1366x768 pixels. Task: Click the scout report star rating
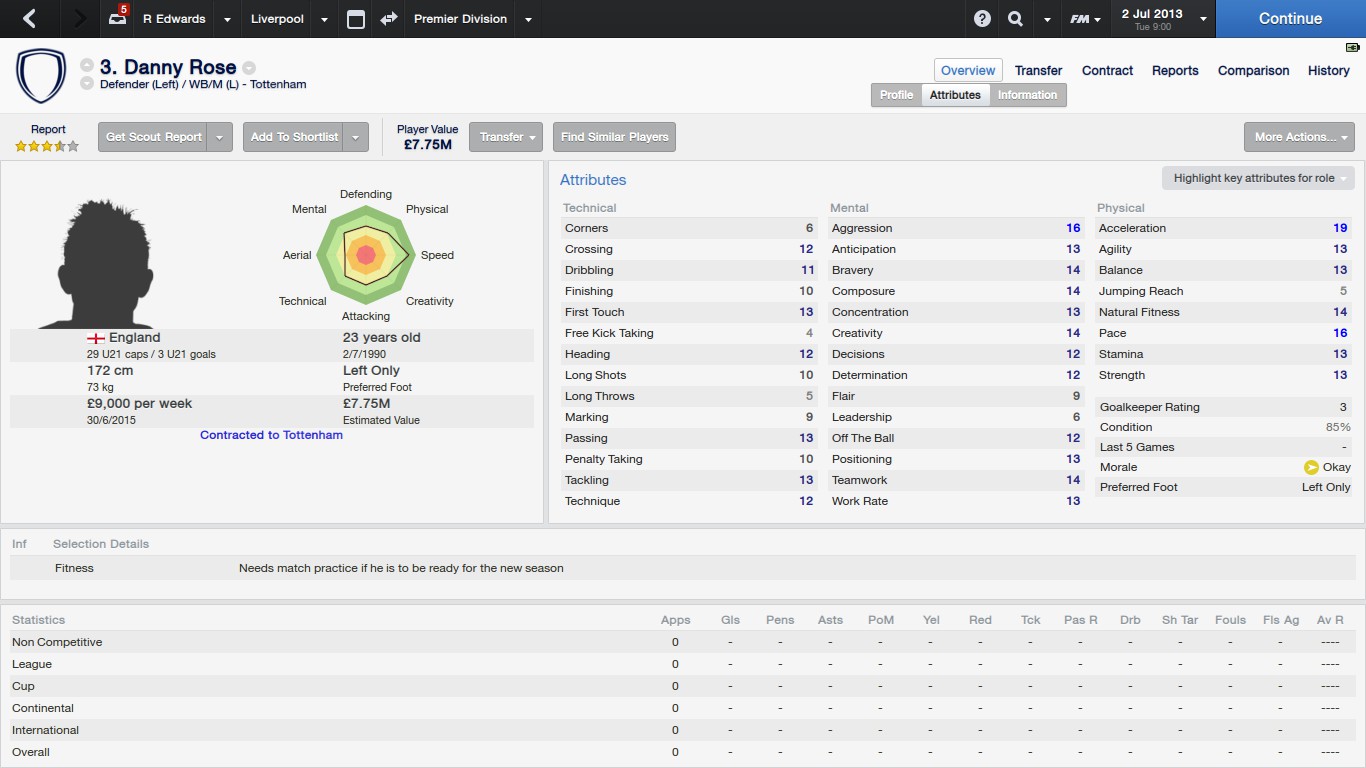pyautogui.click(x=47, y=146)
